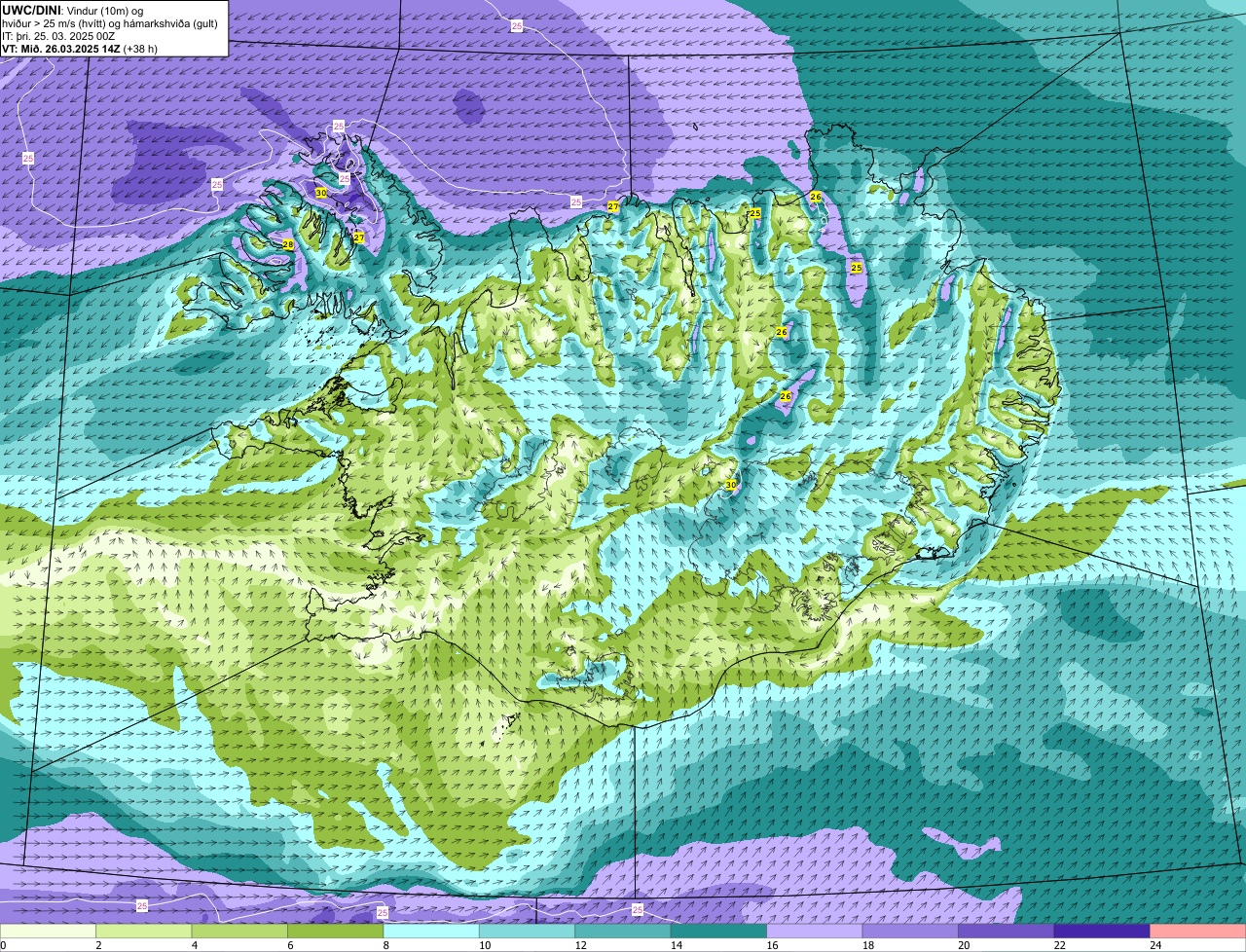Select the 14–16 m/s dark teal swatch
This screenshot has width=1246, height=952.
(719, 932)
